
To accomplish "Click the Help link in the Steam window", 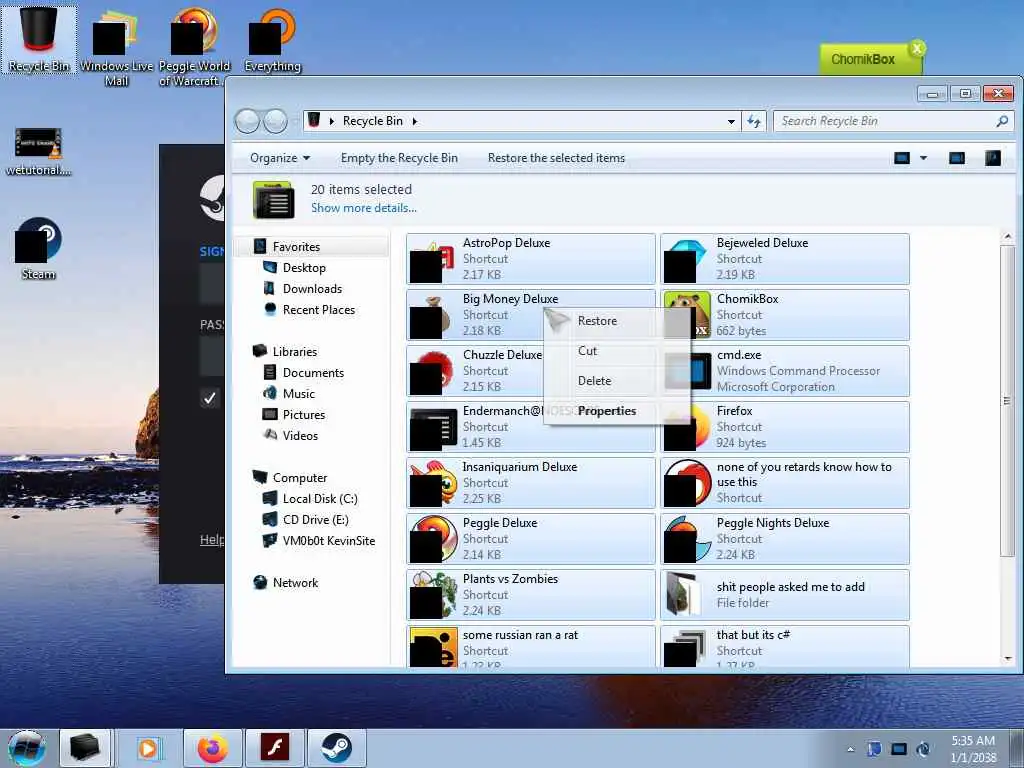I will tap(212, 539).
